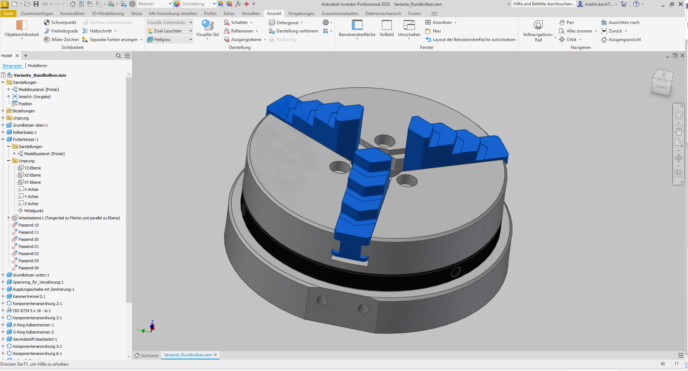Switch to Zusammenfügen ribbon tab

click(x=37, y=14)
